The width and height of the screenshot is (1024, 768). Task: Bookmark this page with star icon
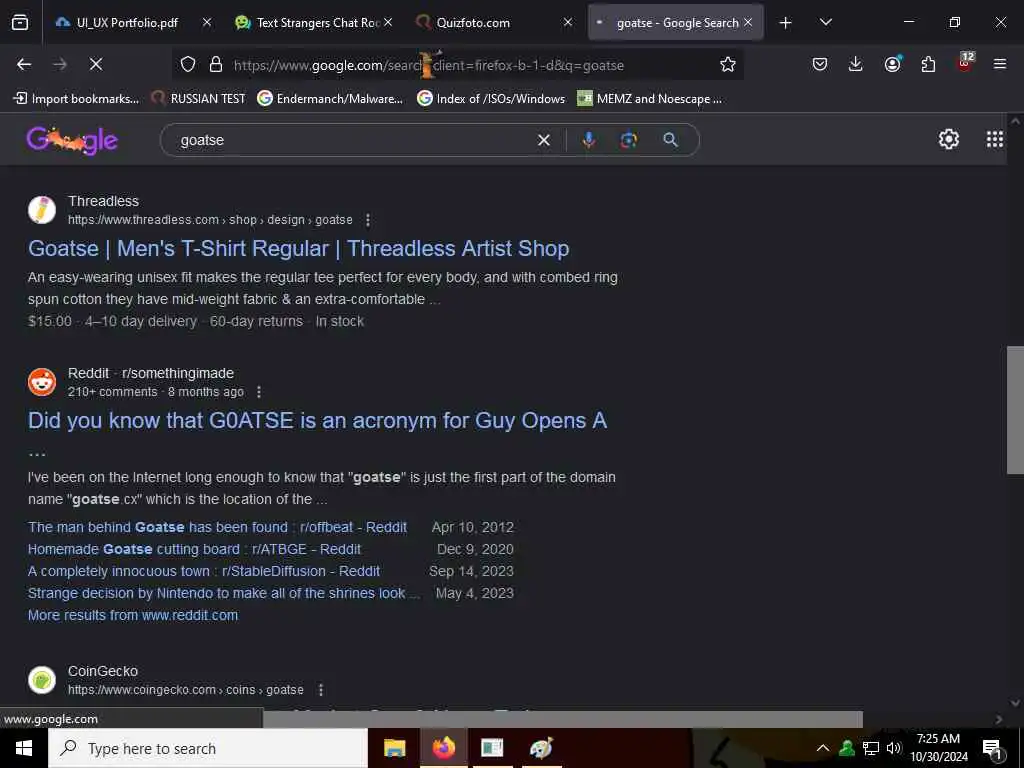click(728, 64)
